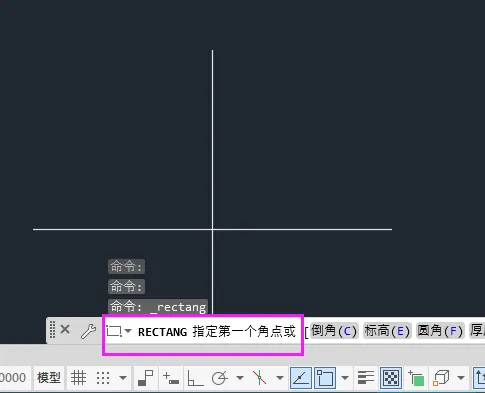
Task: Toggle infer constraints icon
Action: click(145, 378)
